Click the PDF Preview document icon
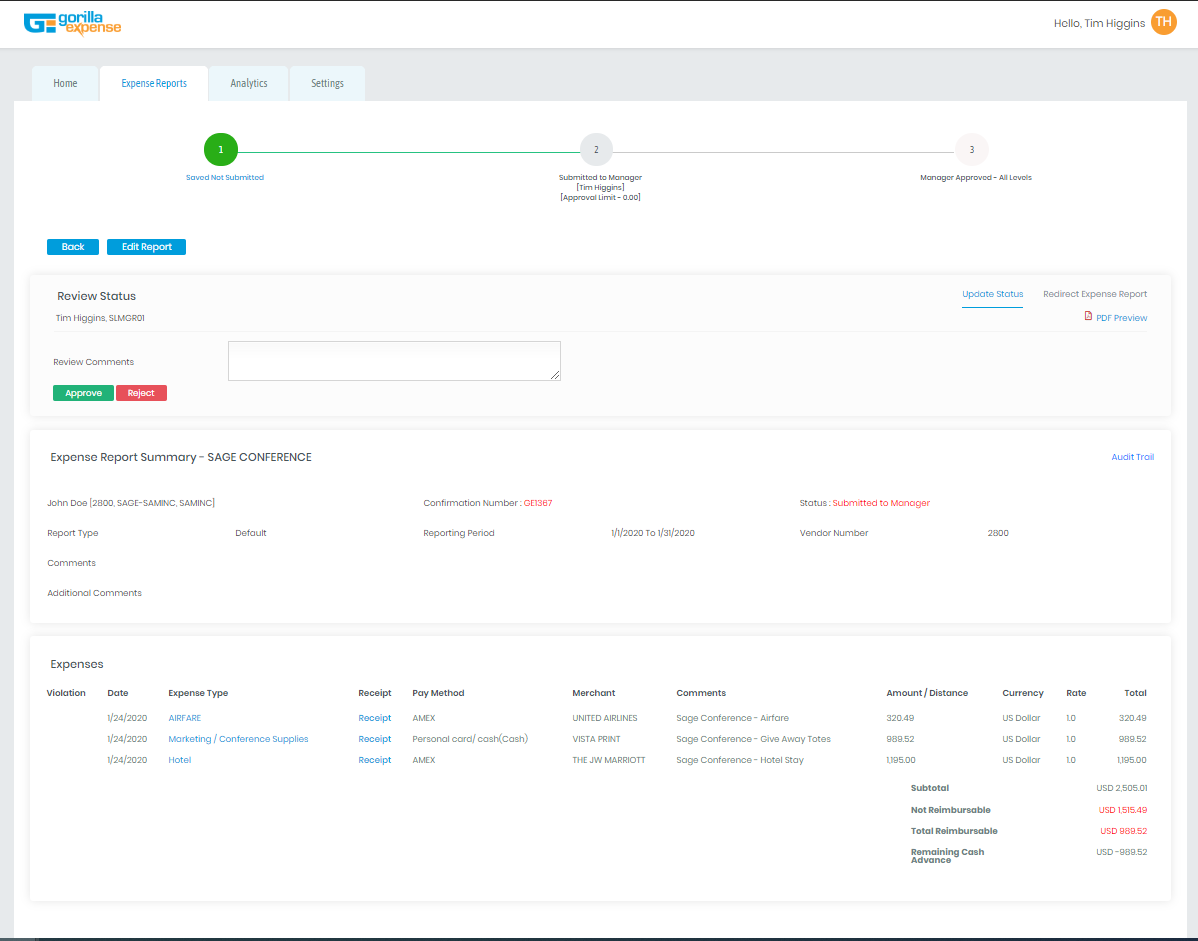This screenshot has height=941, width=1198. (1088, 317)
